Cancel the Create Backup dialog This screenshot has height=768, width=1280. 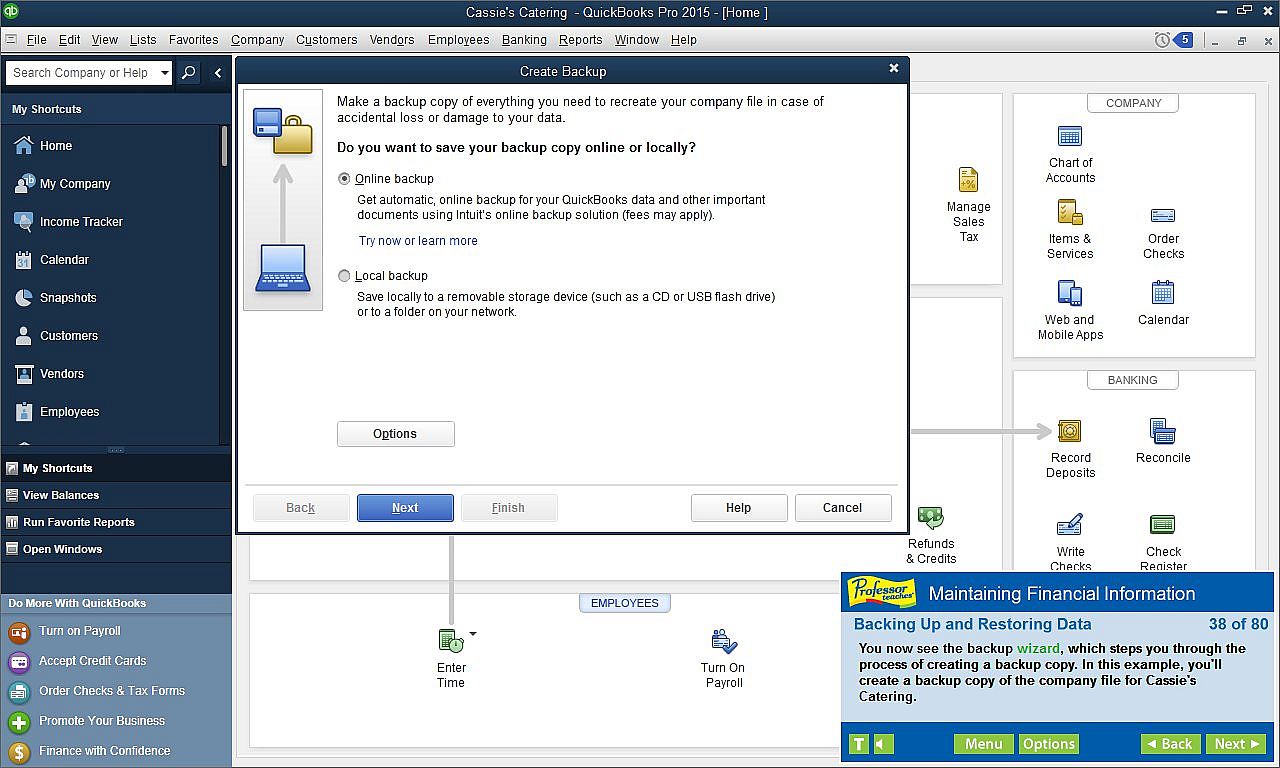click(x=842, y=508)
